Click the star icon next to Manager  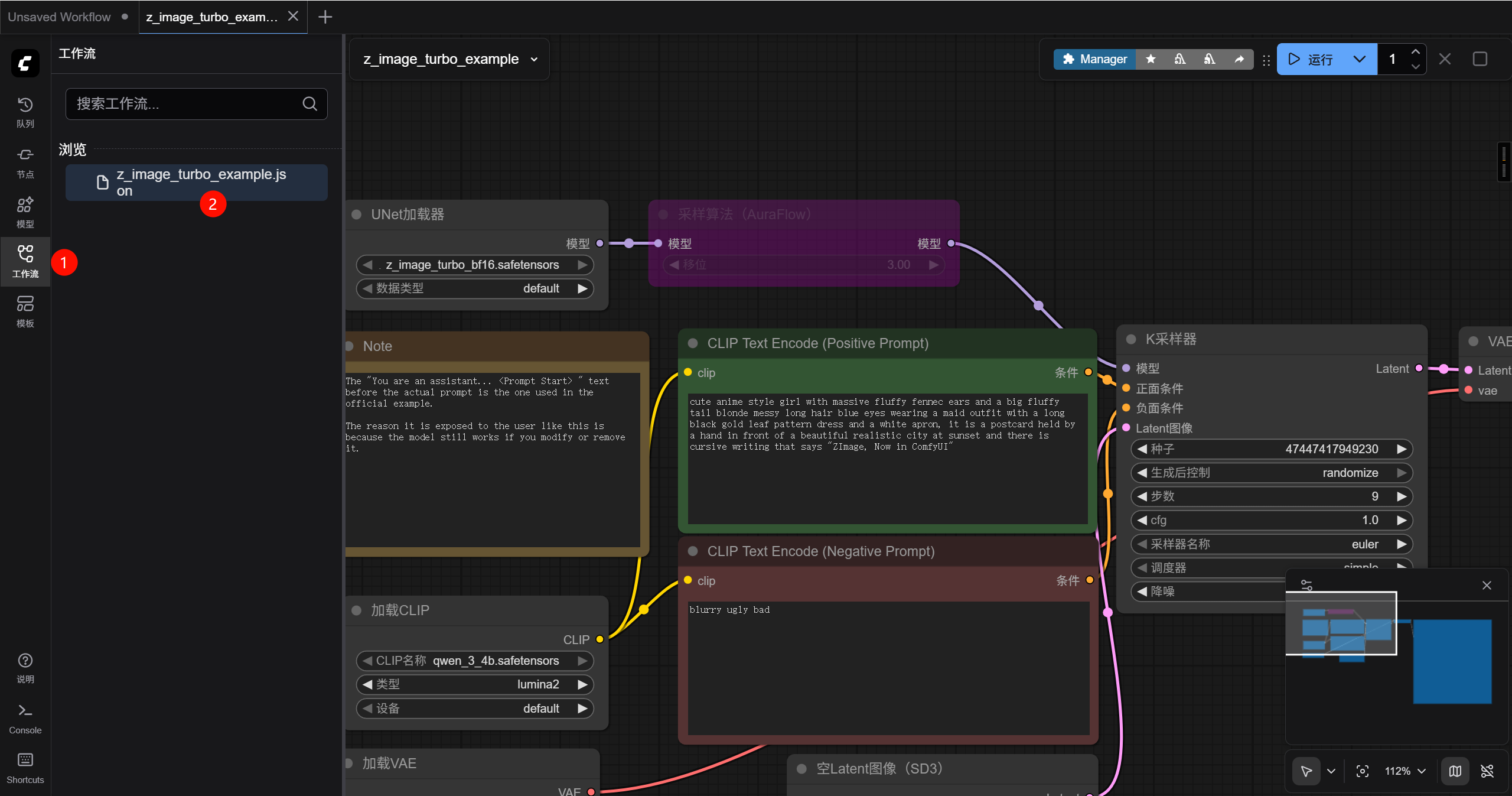coord(1151,59)
